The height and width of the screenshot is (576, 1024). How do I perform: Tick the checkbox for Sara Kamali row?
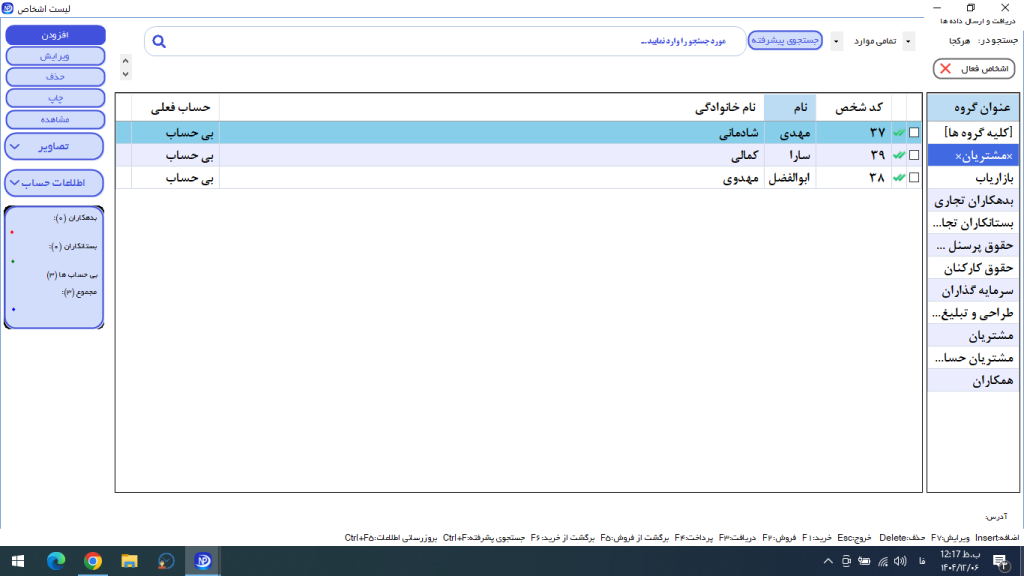click(x=914, y=155)
